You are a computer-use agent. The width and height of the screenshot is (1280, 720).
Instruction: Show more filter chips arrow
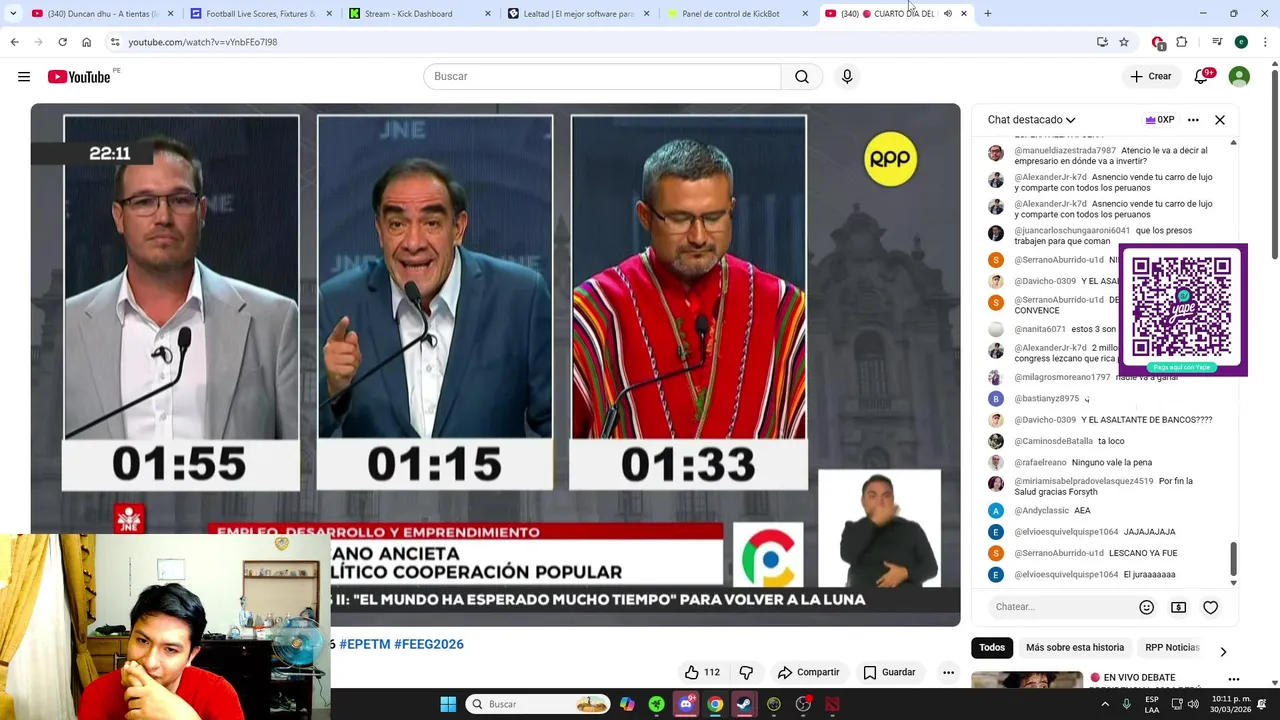pyautogui.click(x=1223, y=652)
